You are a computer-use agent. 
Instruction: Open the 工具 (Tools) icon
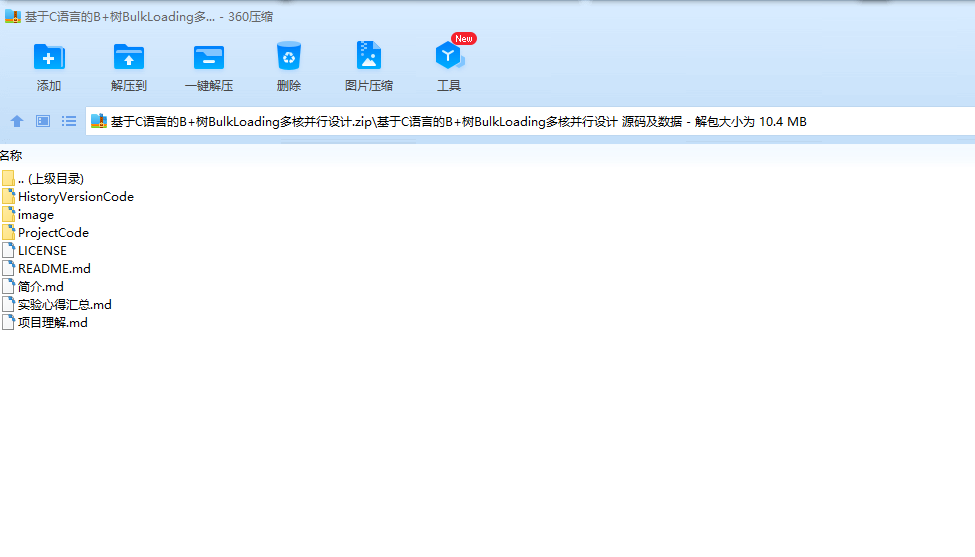point(448,56)
